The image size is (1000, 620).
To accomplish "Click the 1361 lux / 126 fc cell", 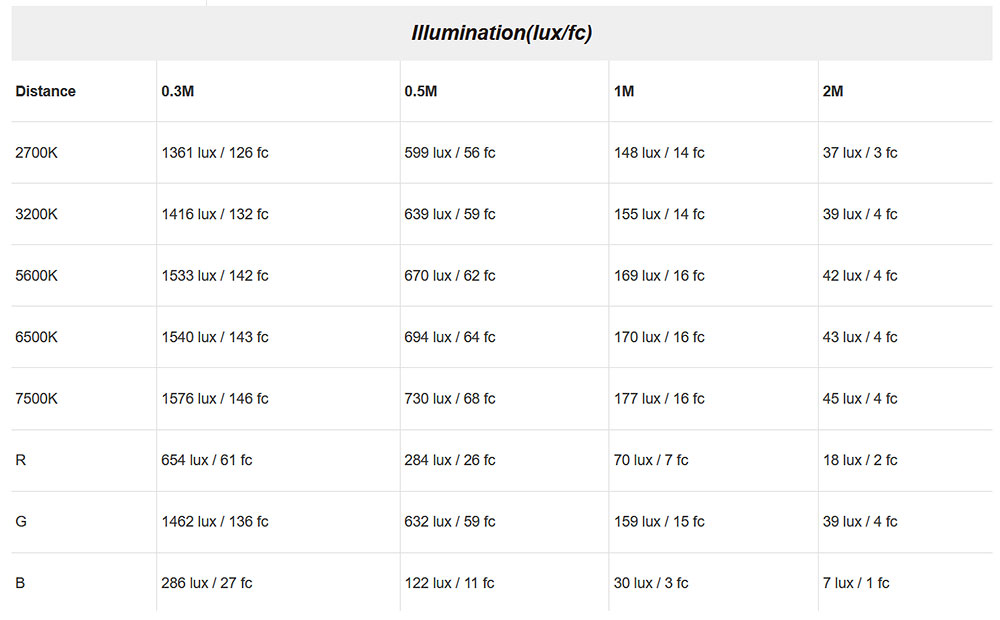I will pos(215,153).
